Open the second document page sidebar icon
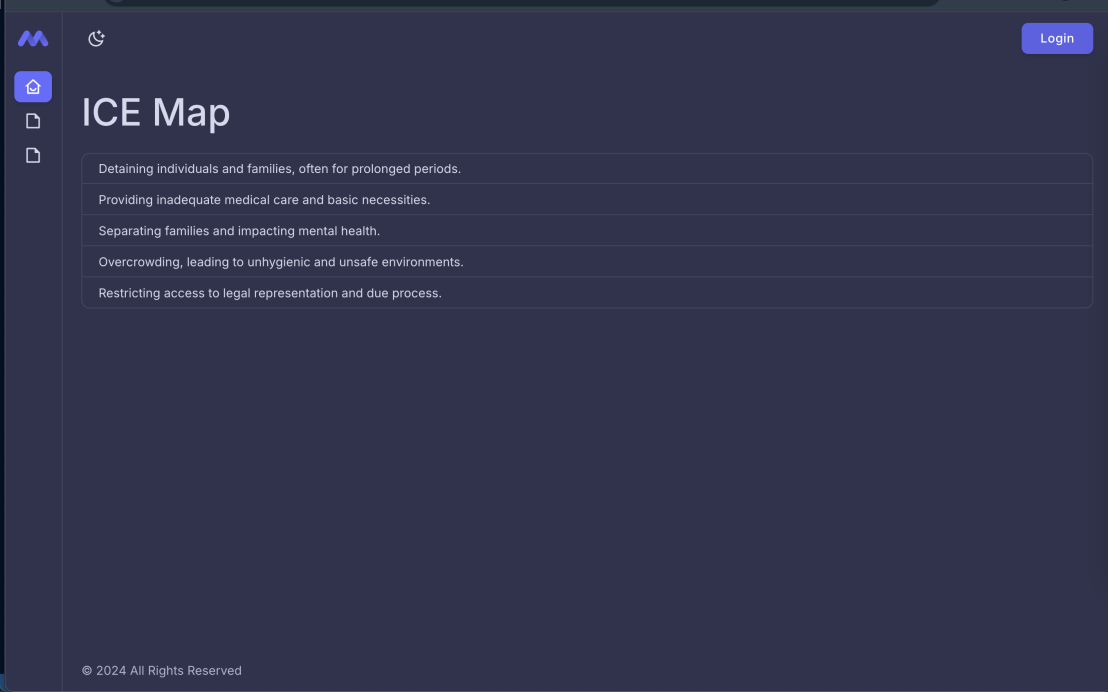The width and height of the screenshot is (1108, 692). tap(33, 156)
